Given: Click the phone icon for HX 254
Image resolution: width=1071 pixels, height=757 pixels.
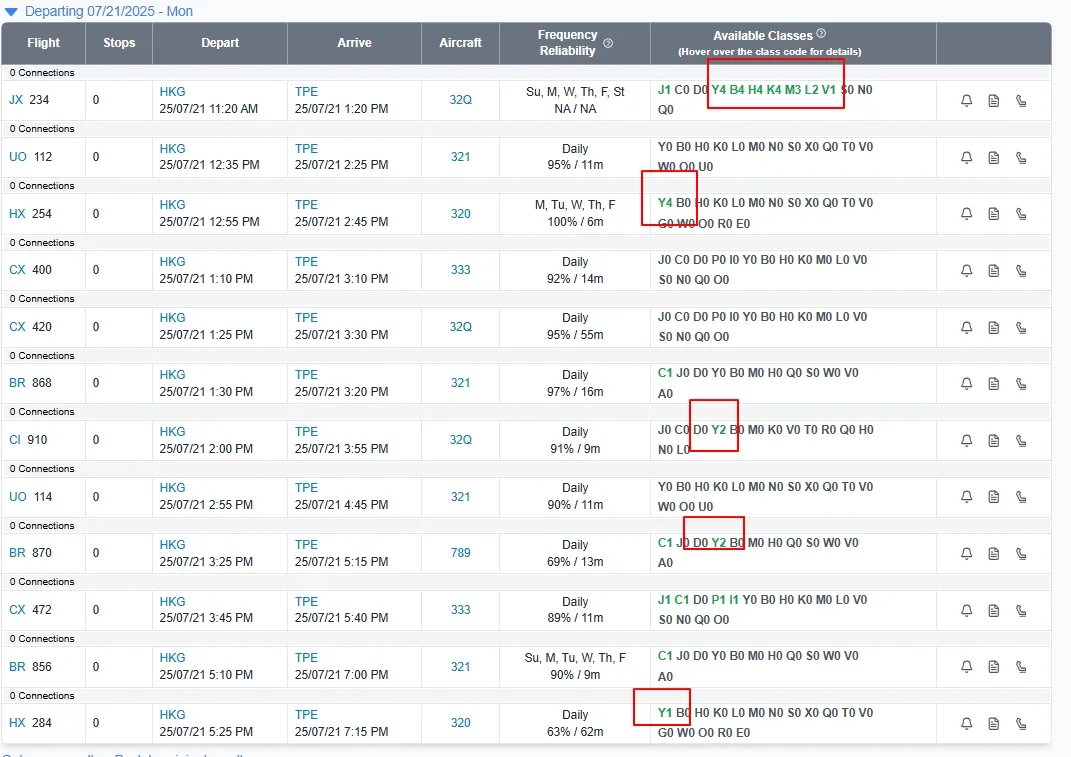Looking at the screenshot, I should pyautogui.click(x=1021, y=214).
